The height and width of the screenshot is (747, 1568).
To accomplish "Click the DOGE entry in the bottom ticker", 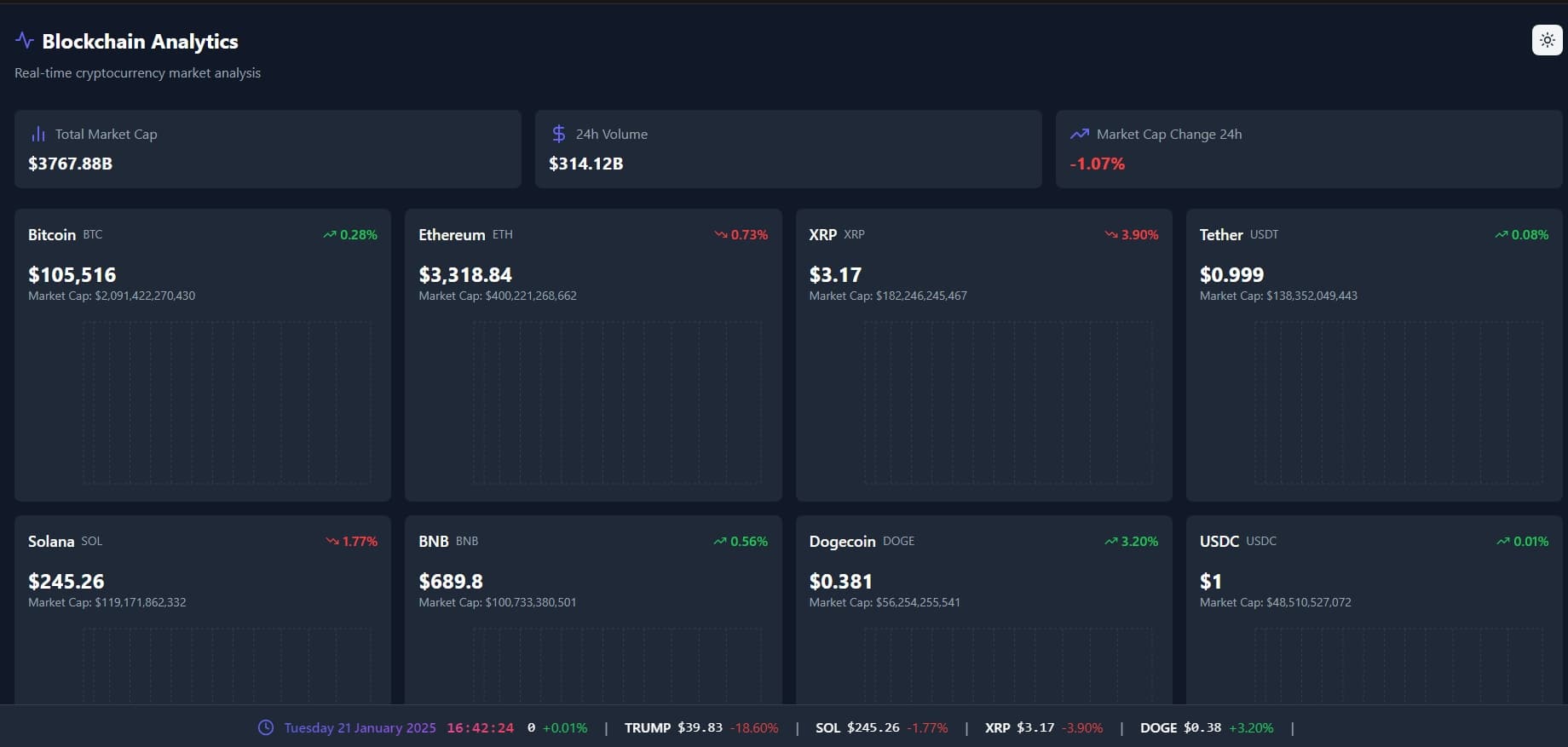I will pyautogui.click(x=1207, y=727).
